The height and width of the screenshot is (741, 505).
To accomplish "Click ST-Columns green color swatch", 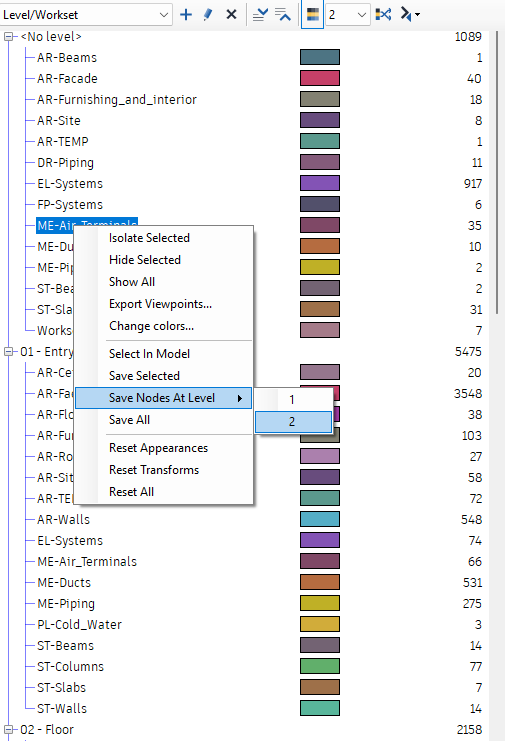I will point(320,666).
